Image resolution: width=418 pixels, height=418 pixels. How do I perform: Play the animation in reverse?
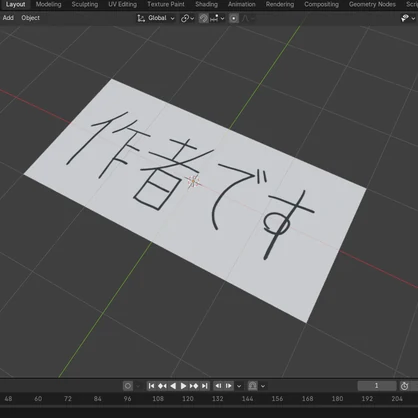coord(173,386)
